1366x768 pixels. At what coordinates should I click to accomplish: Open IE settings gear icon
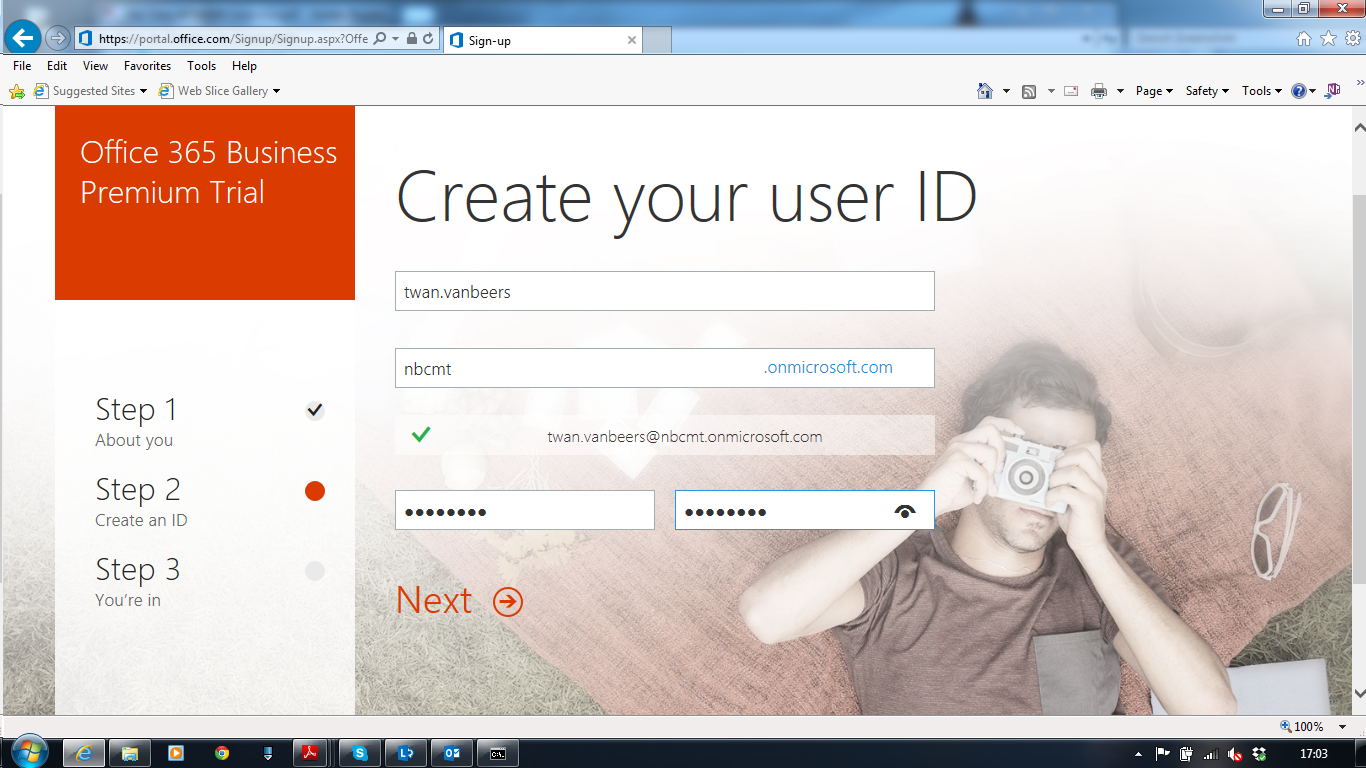tap(1353, 38)
